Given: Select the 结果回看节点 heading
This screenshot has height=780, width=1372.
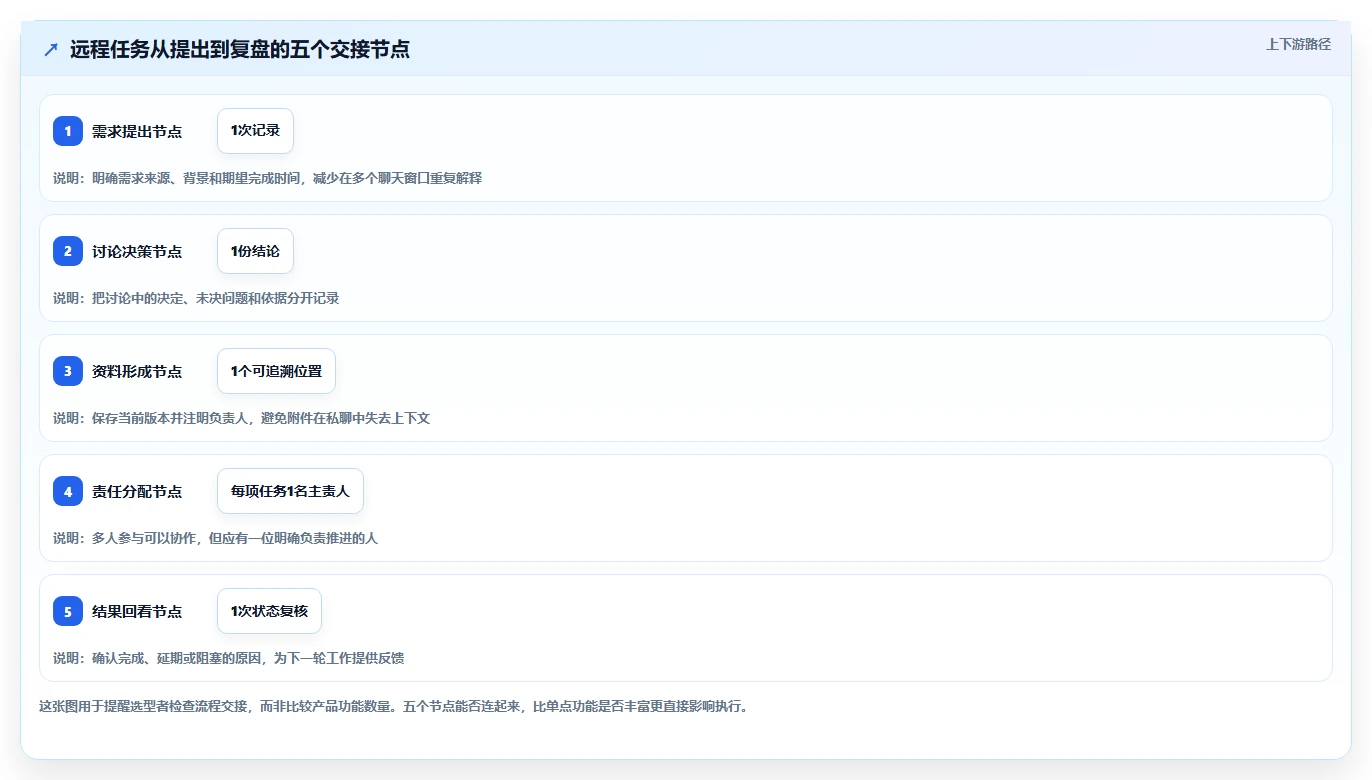Looking at the screenshot, I should click(137, 611).
